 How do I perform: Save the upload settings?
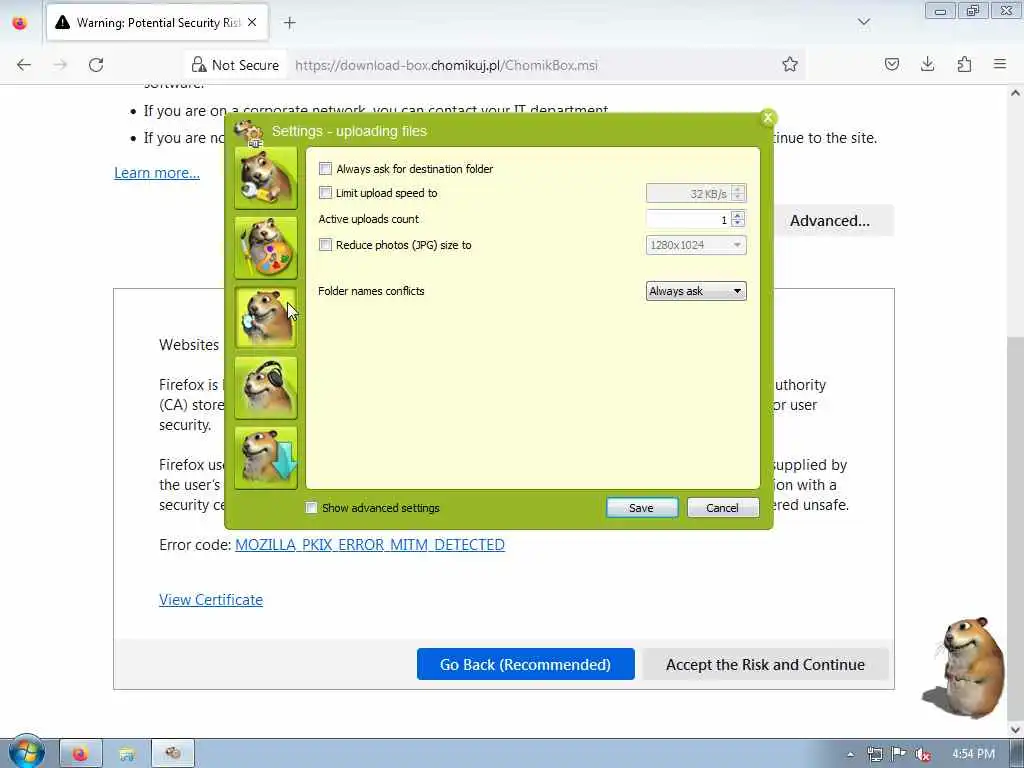tap(641, 507)
